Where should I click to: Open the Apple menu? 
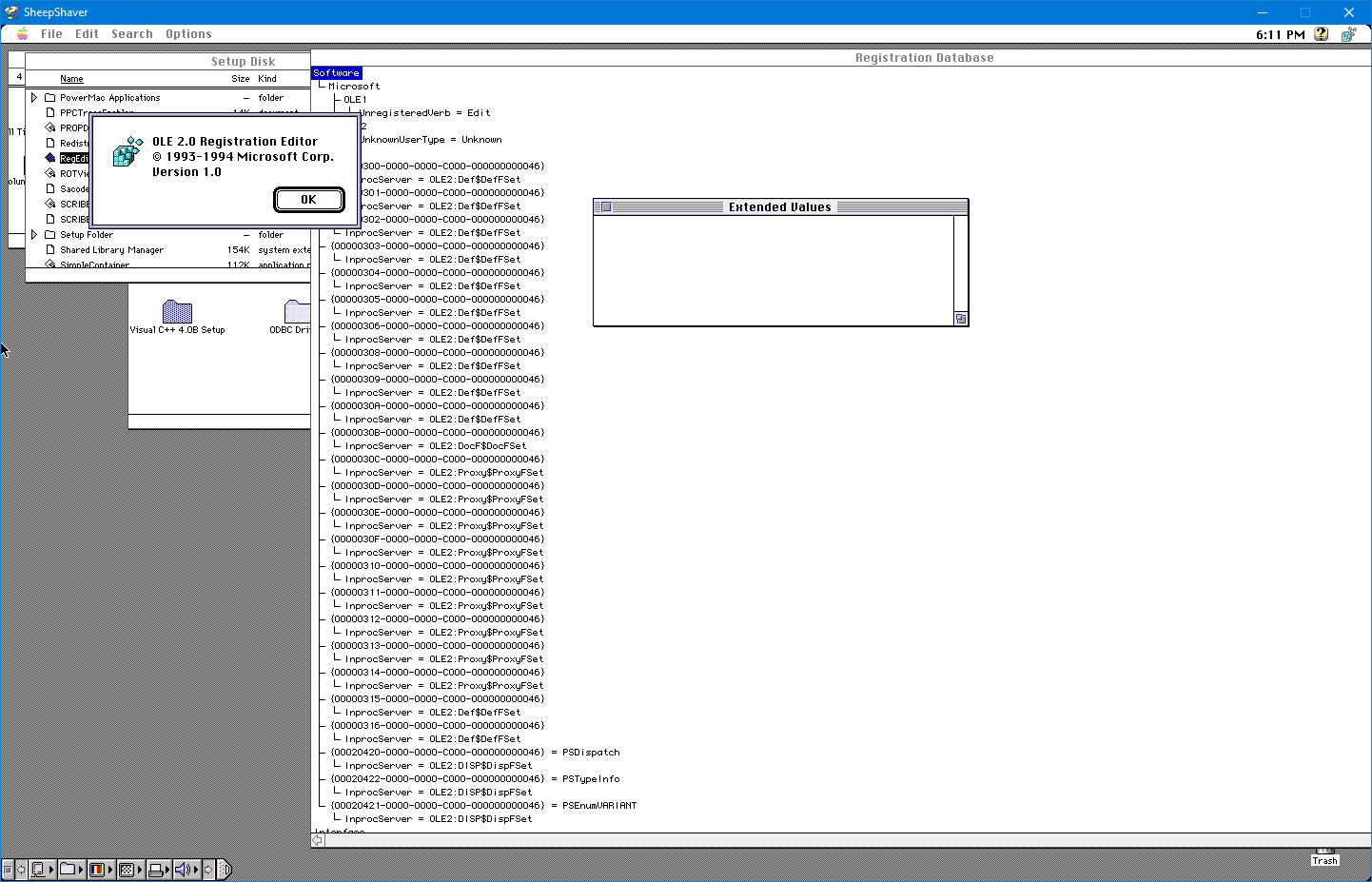[x=22, y=34]
